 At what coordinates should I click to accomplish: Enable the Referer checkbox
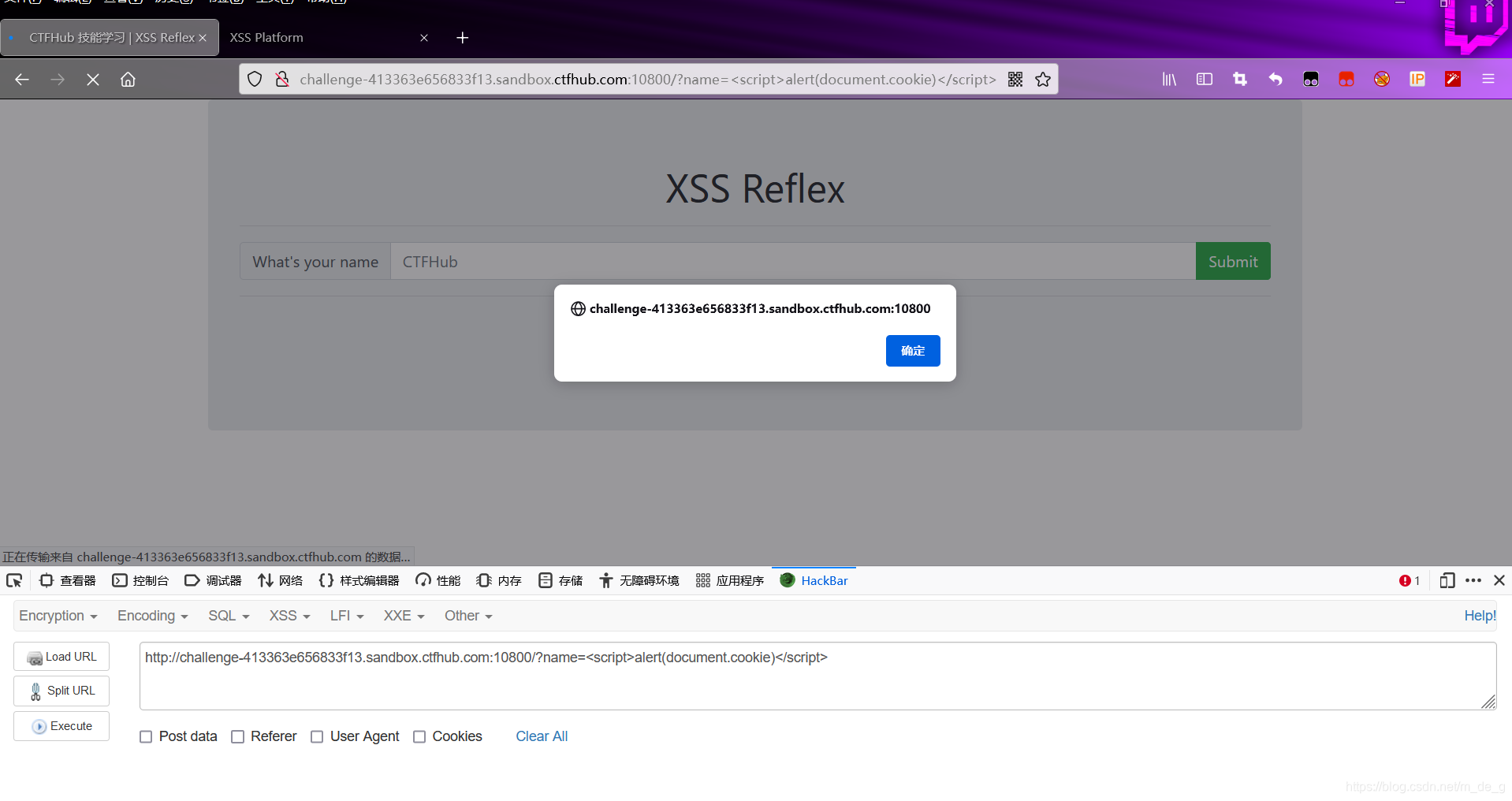[237, 736]
